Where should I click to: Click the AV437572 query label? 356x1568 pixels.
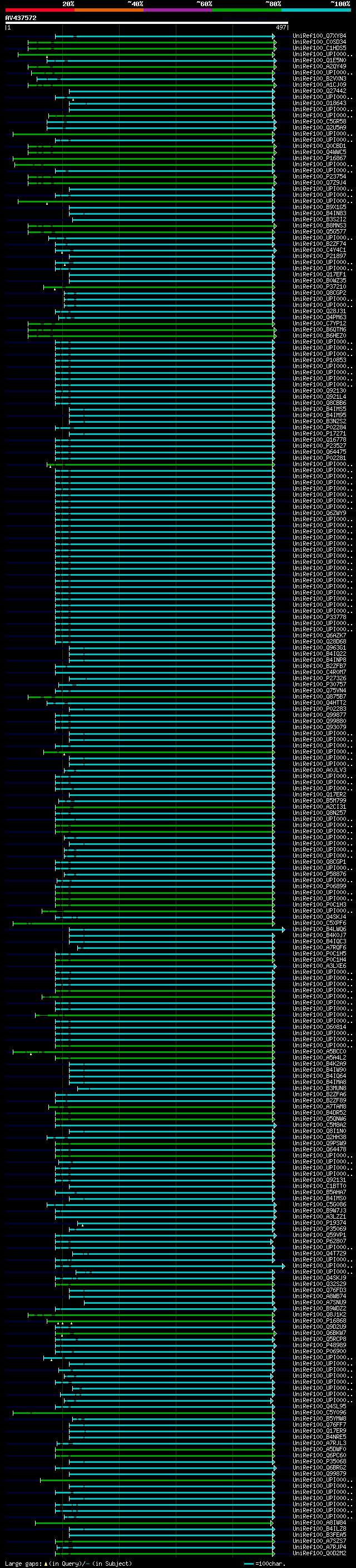[x=21, y=18]
